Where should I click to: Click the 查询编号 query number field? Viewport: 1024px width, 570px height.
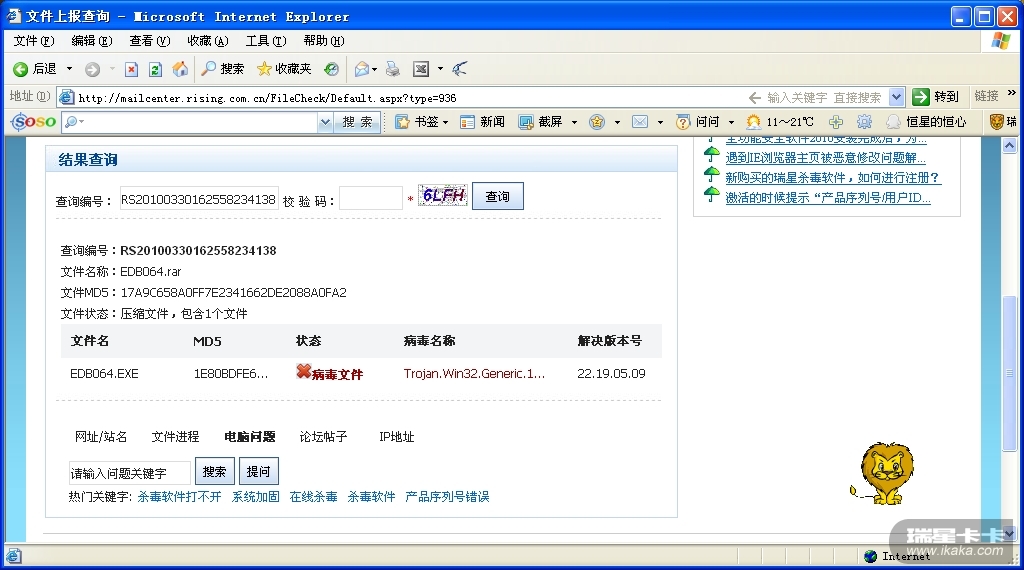point(199,199)
